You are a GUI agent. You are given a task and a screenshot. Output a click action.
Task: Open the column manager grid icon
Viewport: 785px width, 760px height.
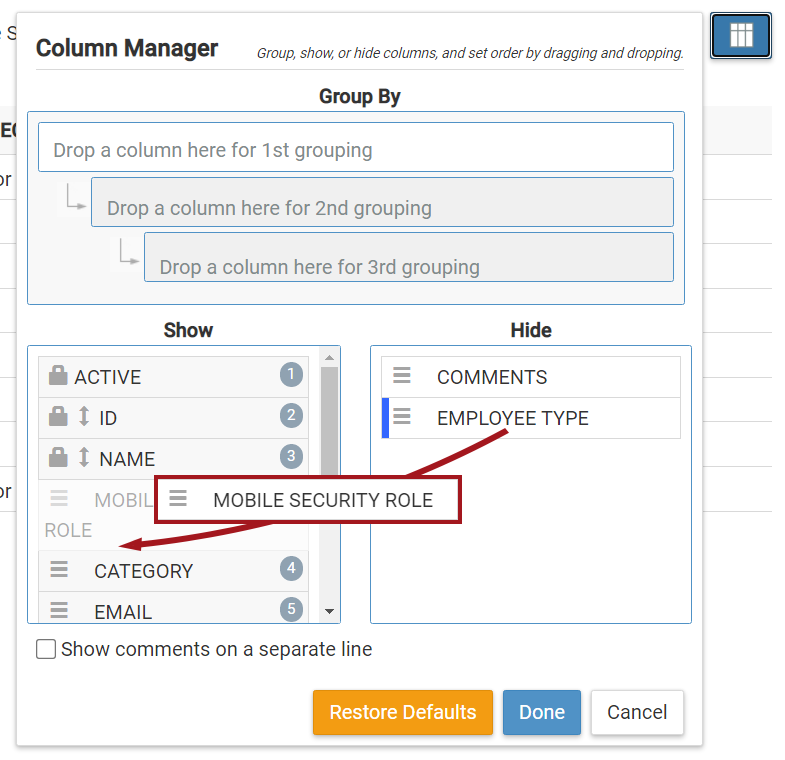740,36
